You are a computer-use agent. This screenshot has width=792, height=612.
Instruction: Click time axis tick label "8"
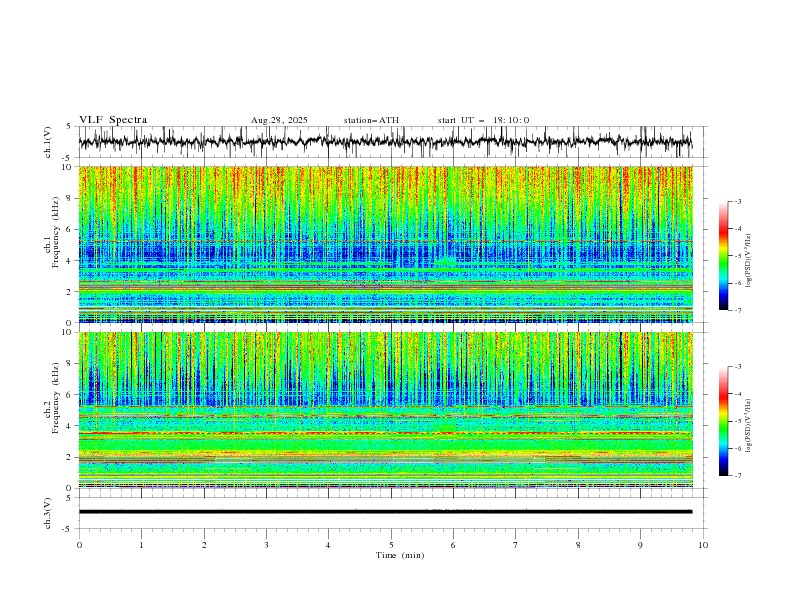pyautogui.click(x=578, y=545)
